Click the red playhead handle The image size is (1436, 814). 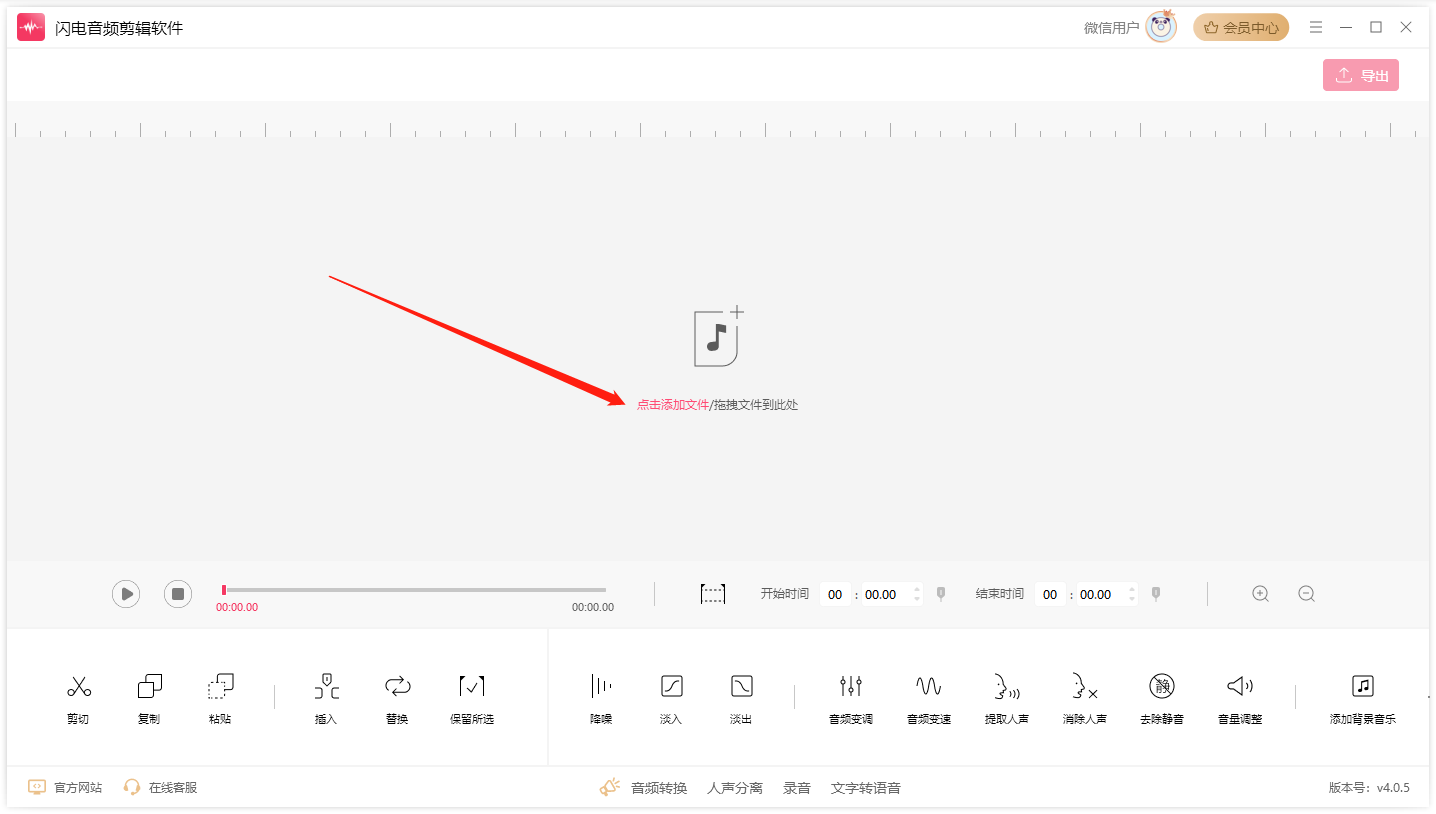click(224, 590)
